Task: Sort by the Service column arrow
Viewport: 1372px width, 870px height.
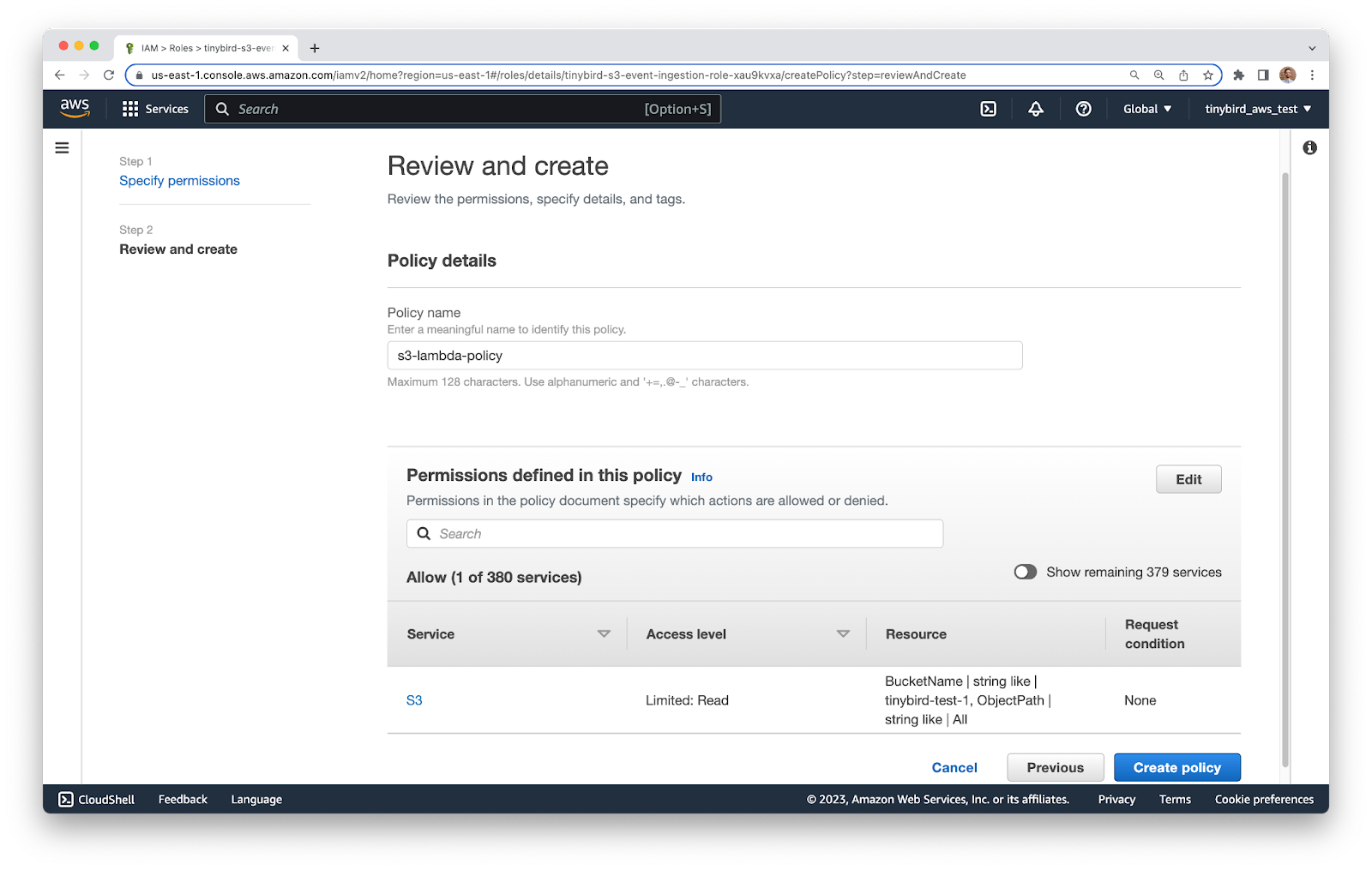Action: click(604, 634)
